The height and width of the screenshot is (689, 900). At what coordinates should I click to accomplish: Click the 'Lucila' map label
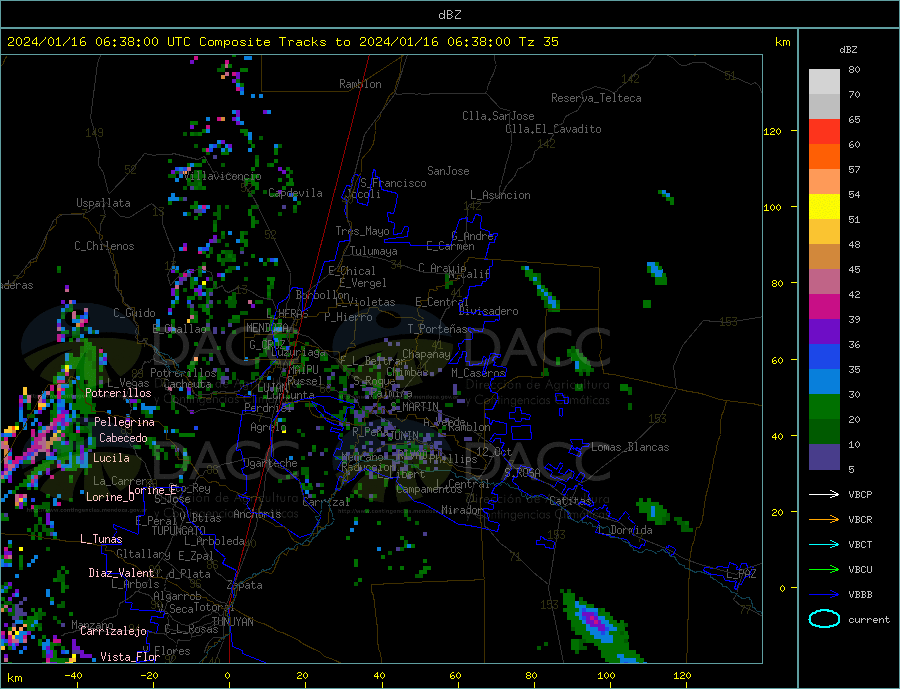[111, 458]
